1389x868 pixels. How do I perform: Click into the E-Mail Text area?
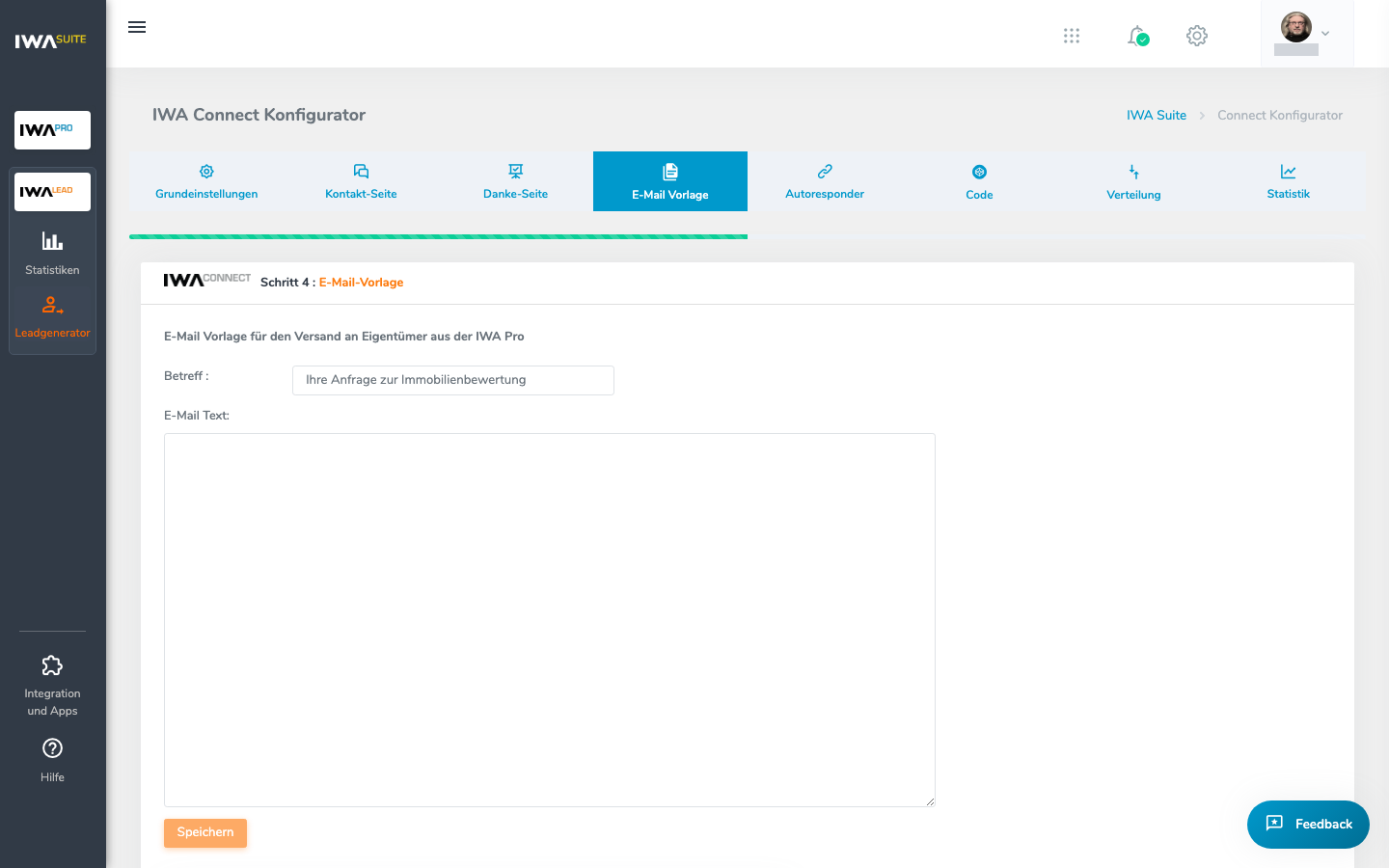(x=550, y=620)
